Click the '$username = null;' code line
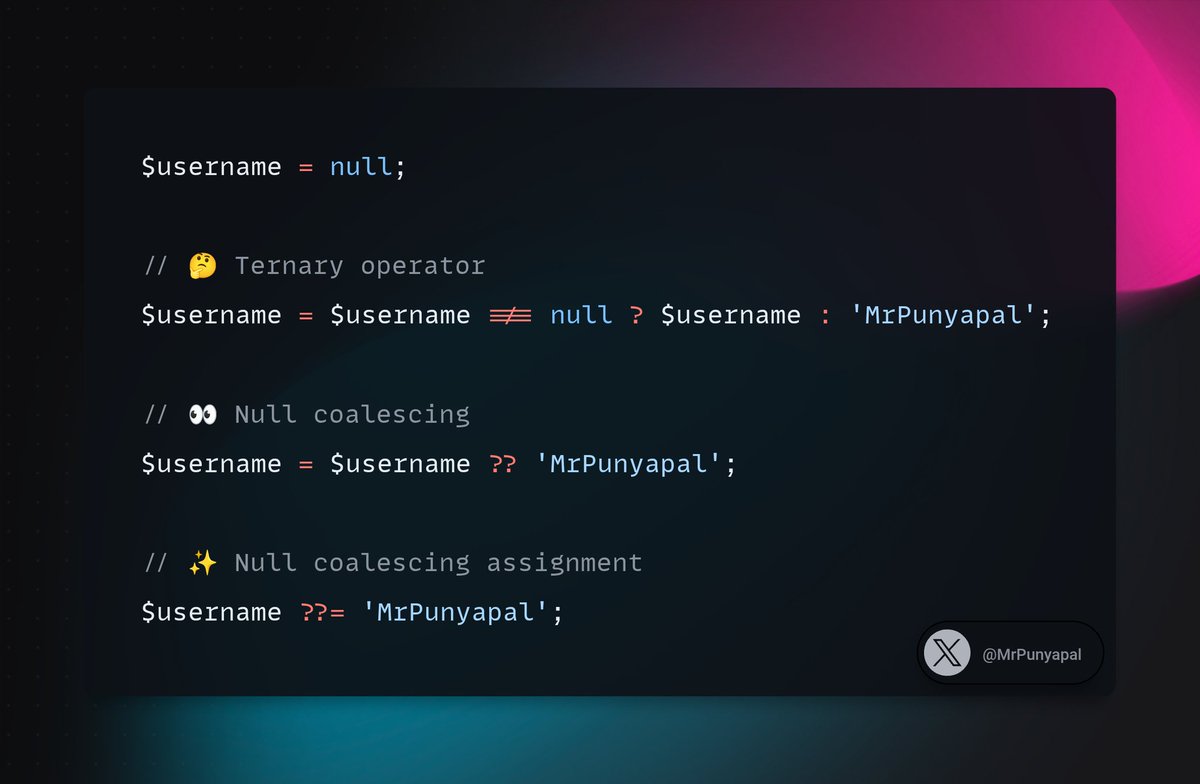This screenshot has width=1200, height=784. [274, 167]
